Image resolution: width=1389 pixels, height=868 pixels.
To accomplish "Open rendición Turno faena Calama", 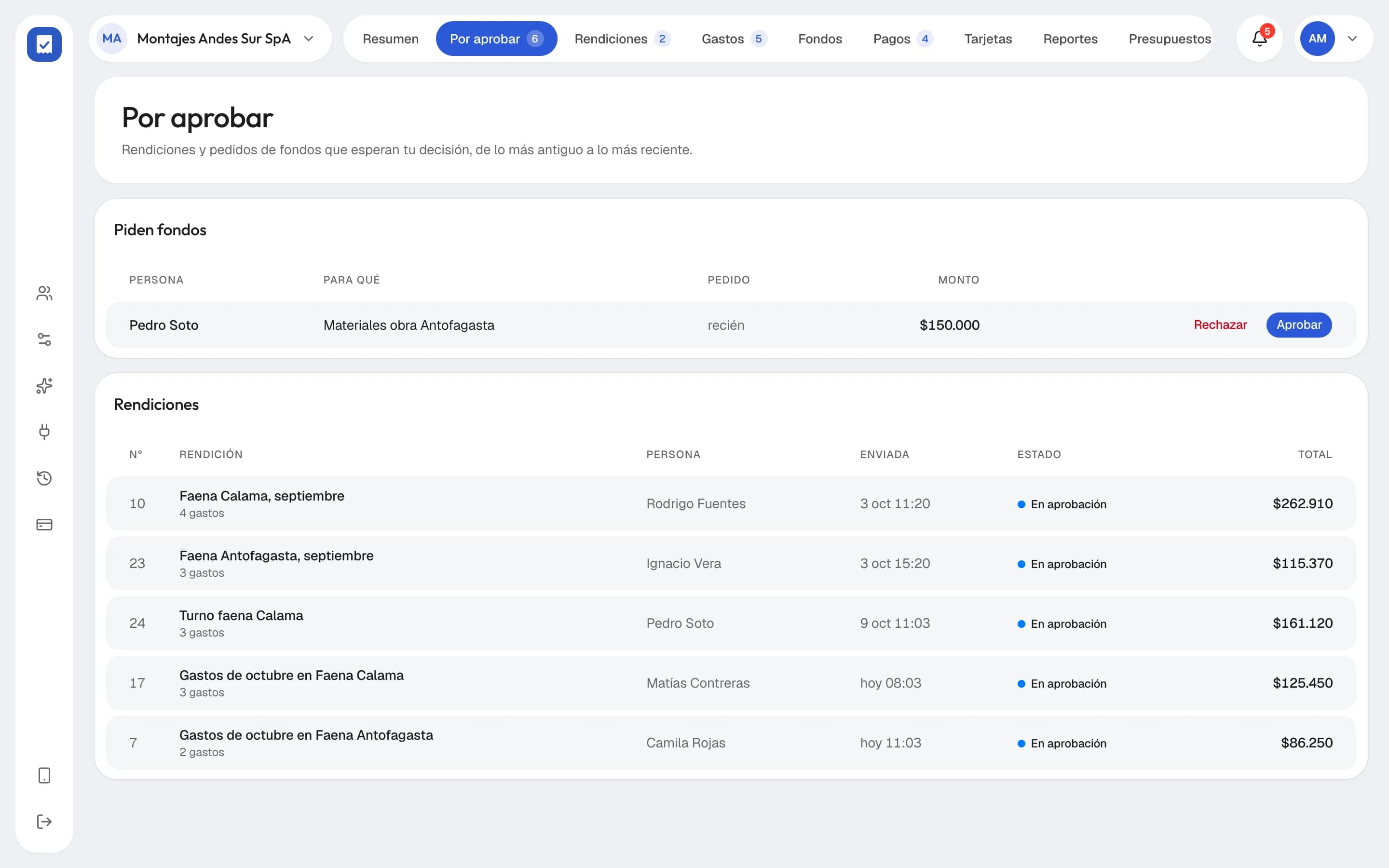I will (x=730, y=623).
